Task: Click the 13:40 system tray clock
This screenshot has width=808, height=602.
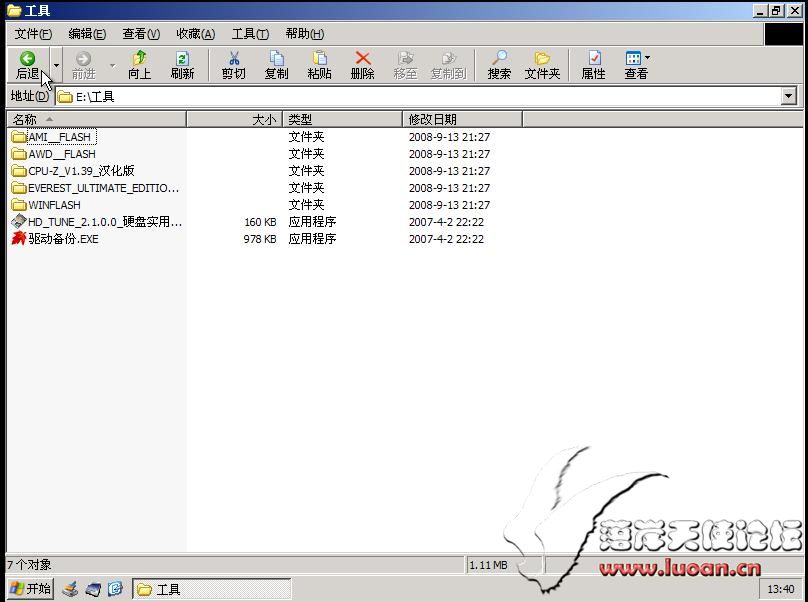Action: (781, 589)
